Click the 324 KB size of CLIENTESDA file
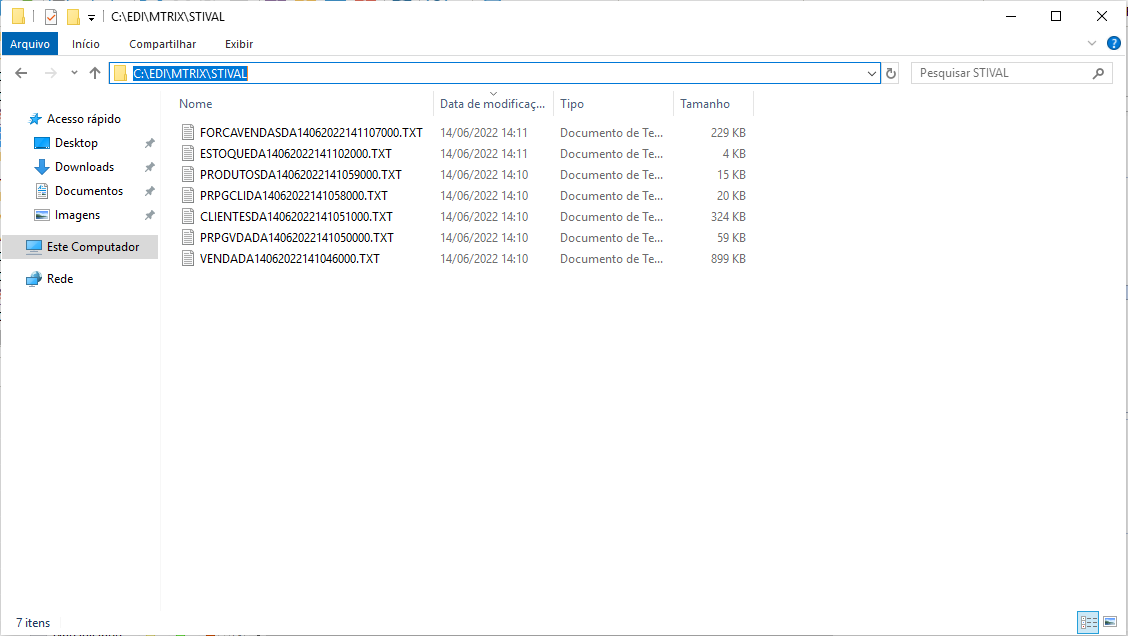The width and height of the screenshot is (1128, 636). coord(728,217)
